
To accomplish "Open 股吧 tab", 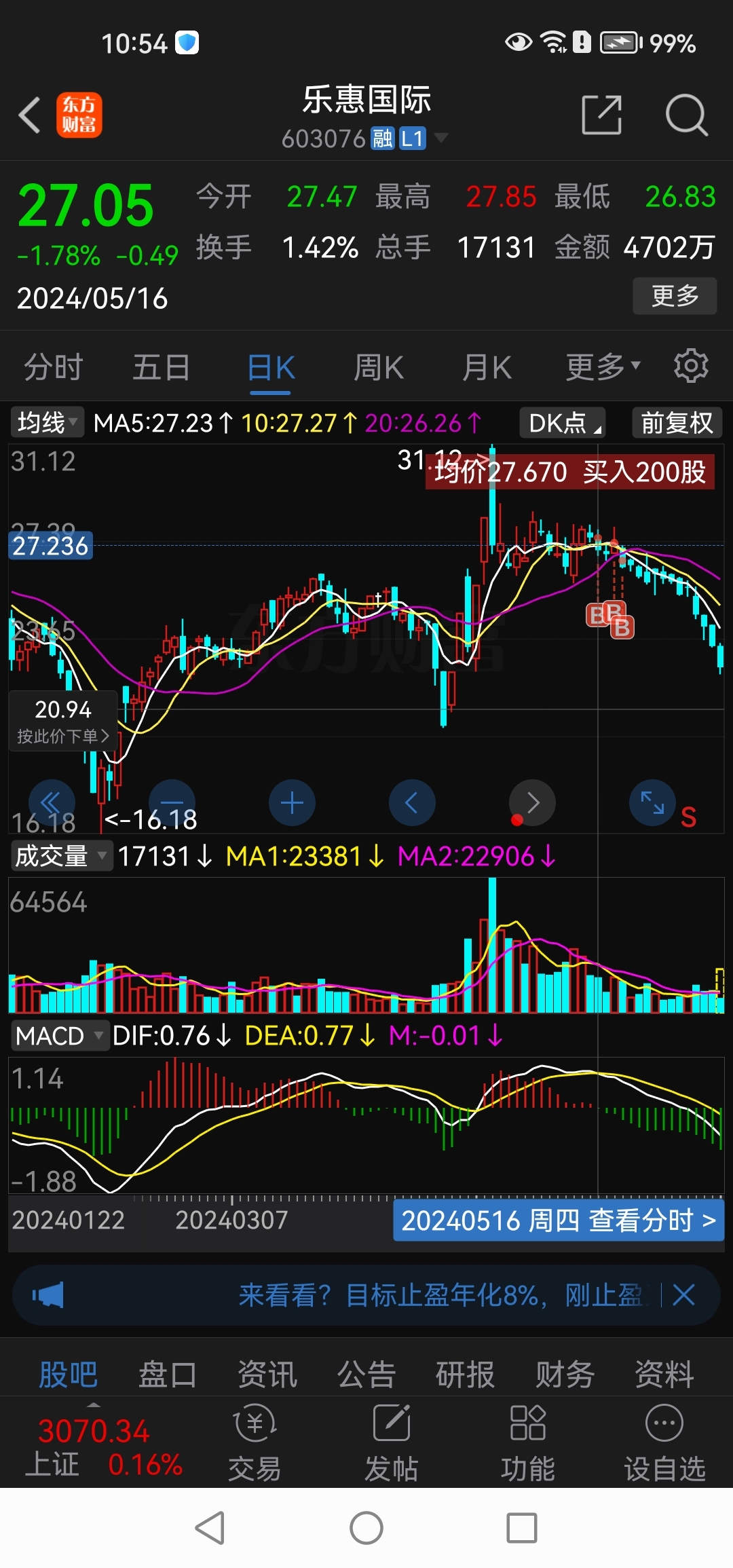I will pyautogui.click(x=68, y=1375).
